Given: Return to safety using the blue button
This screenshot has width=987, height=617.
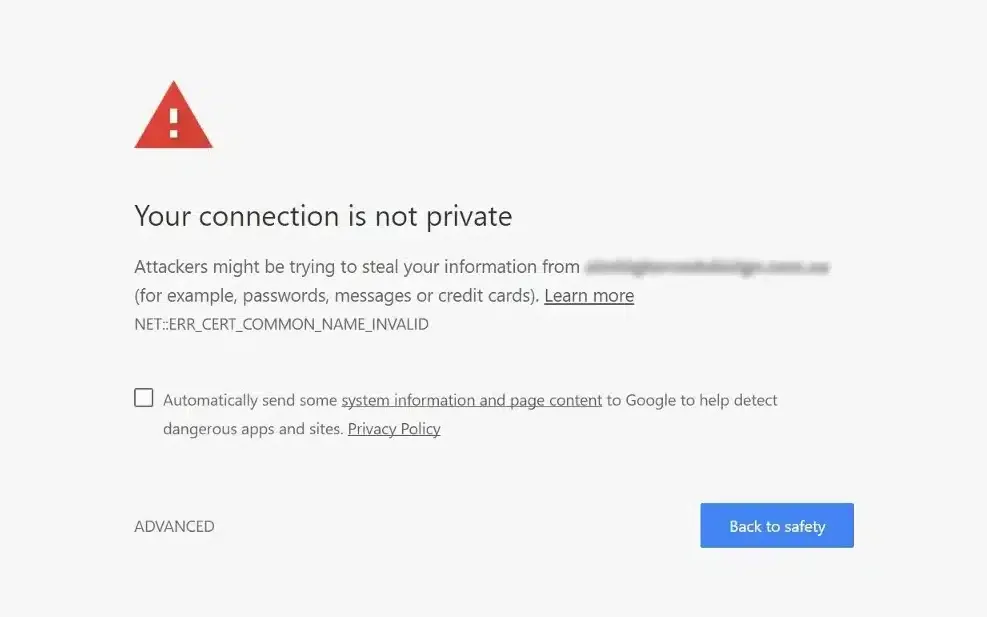Looking at the screenshot, I should [x=776, y=525].
